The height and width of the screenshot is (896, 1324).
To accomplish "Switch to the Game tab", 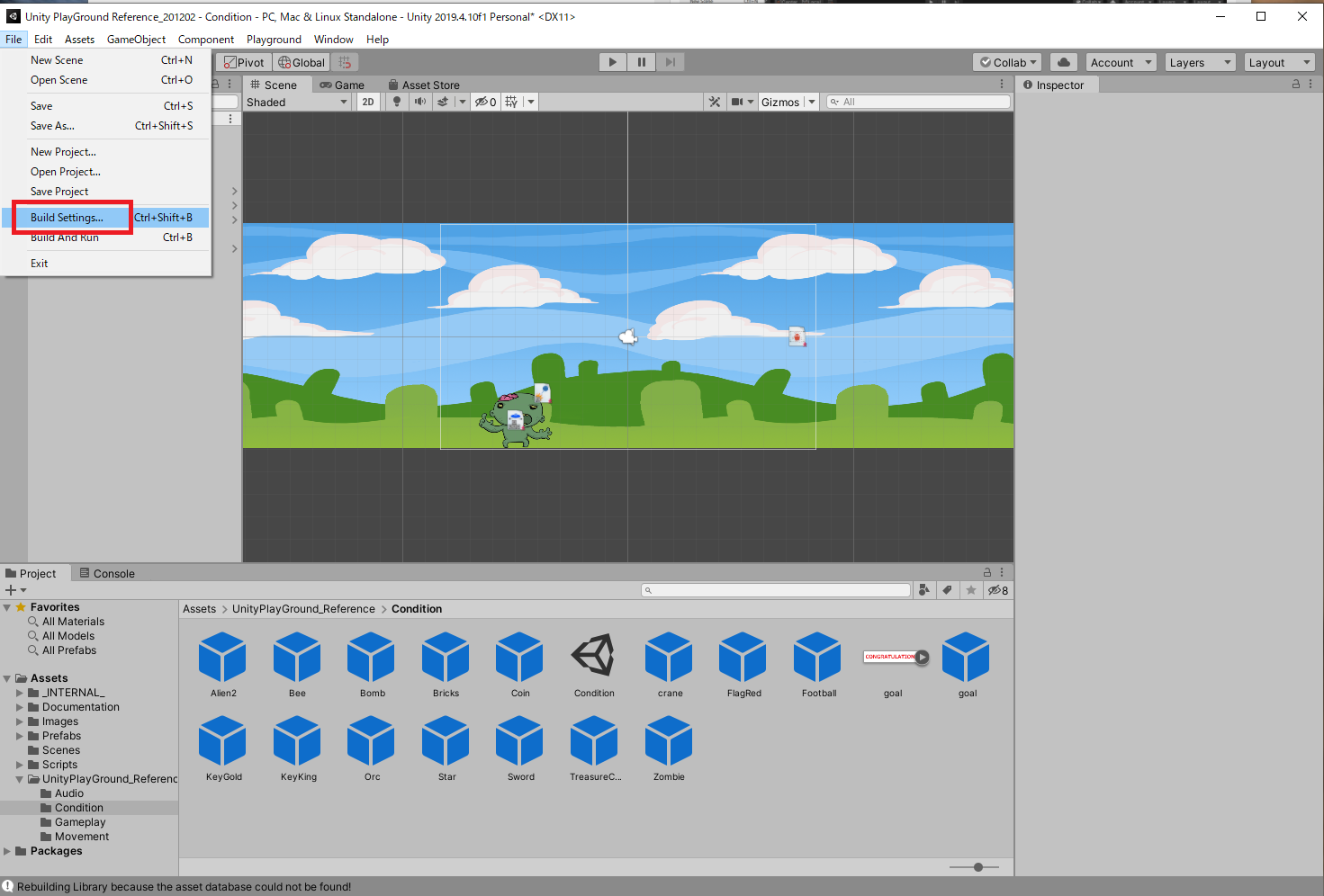I will 342,85.
